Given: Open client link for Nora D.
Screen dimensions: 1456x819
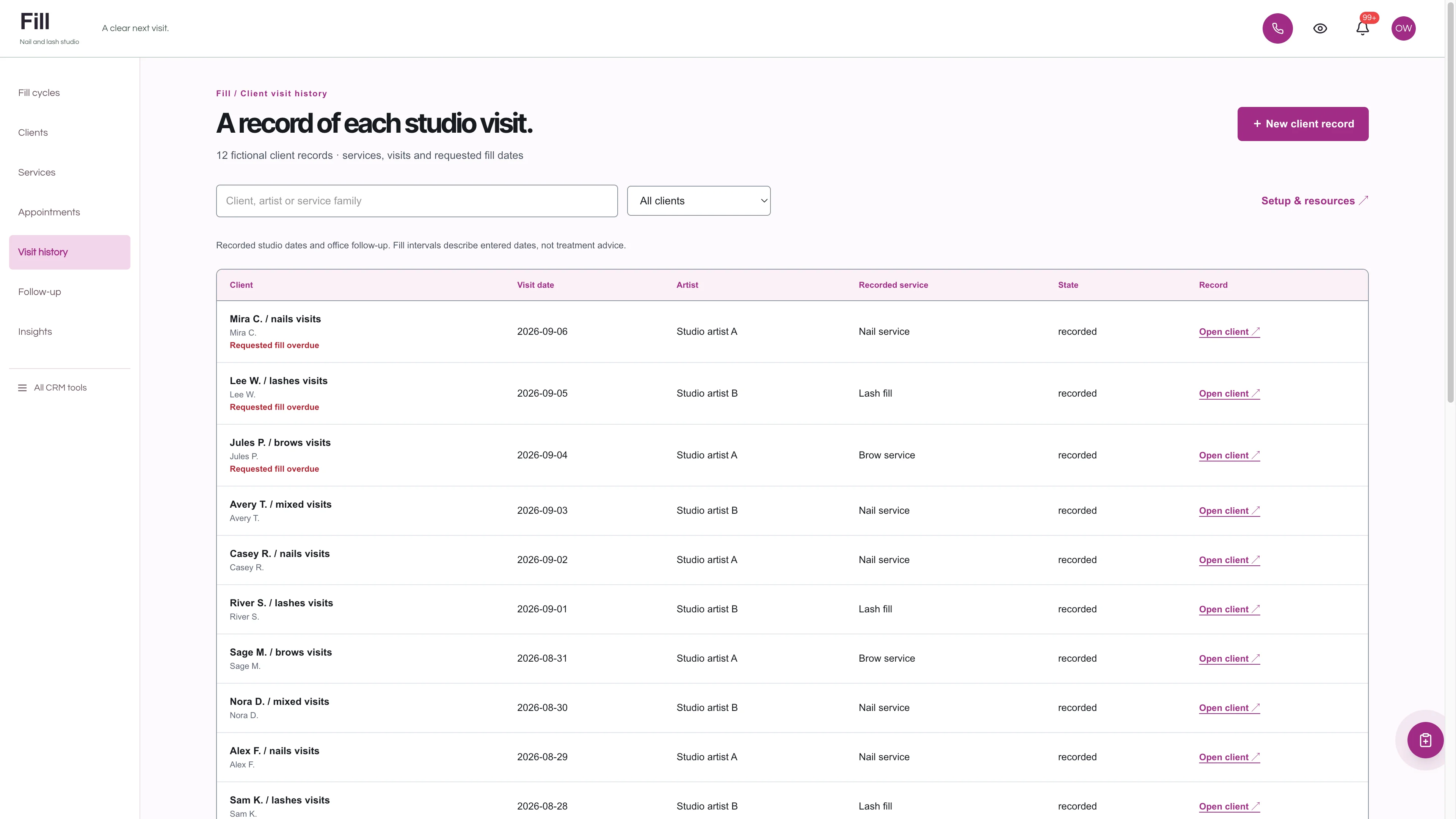Looking at the screenshot, I should point(1229,708).
